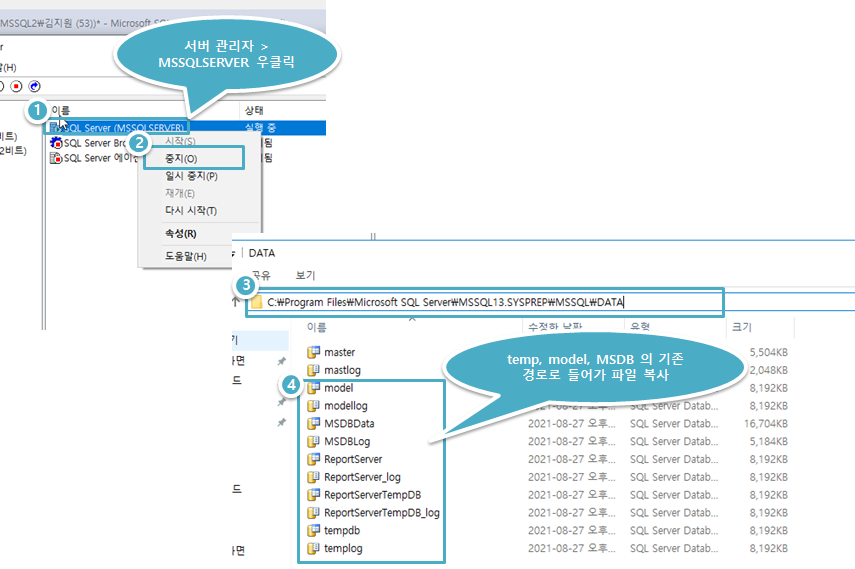Viewport: 855px width, 569px height.
Task: Choose 일시 중지(P) in the context menu
Action: pyautogui.click(x=191, y=176)
